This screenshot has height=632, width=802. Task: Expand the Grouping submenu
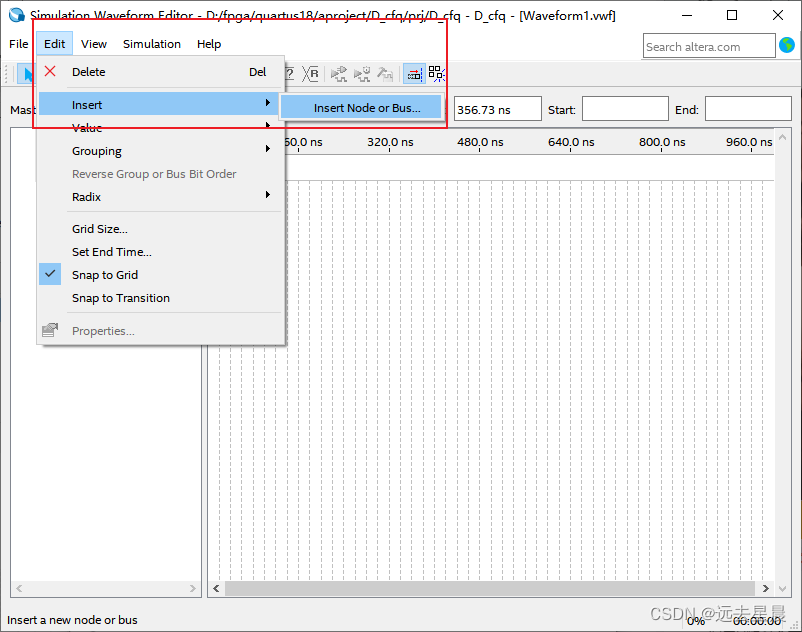[160, 150]
